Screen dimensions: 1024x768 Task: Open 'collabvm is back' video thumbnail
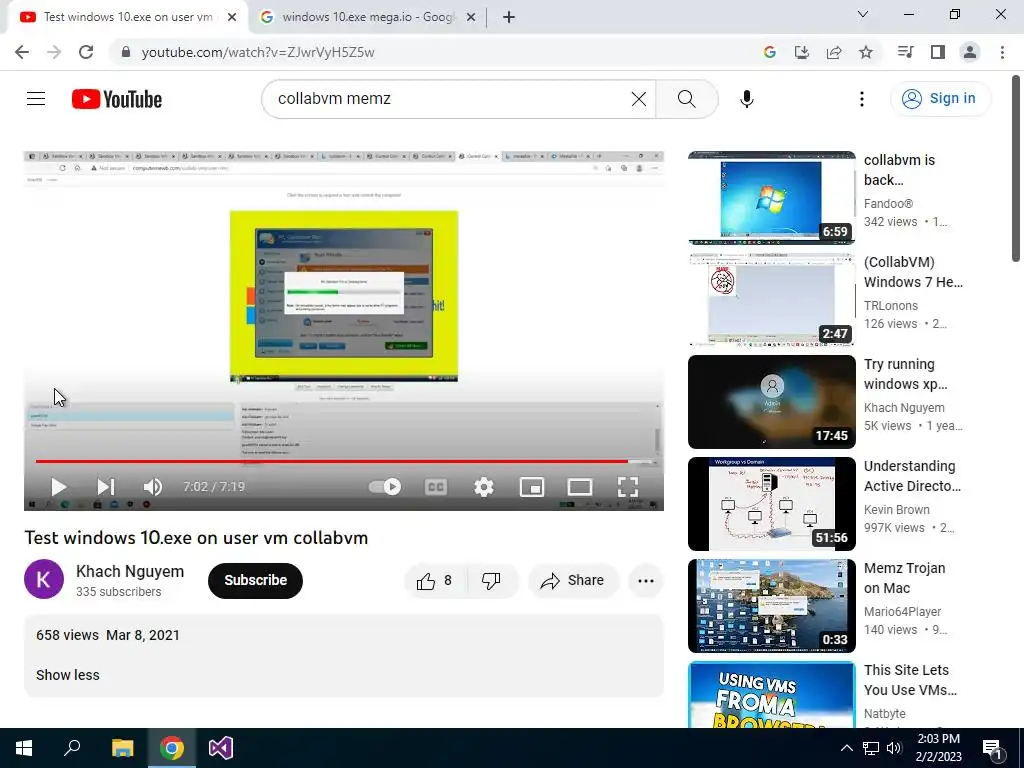pos(771,198)
